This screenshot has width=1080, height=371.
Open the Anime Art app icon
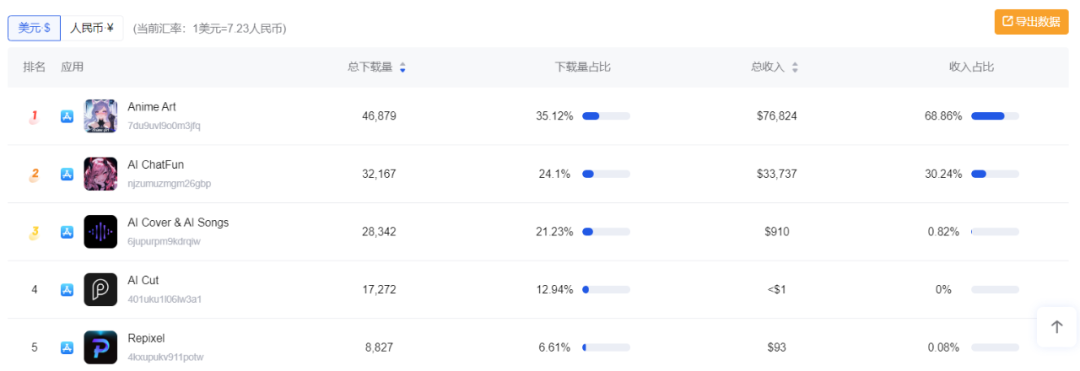point(101,116)
